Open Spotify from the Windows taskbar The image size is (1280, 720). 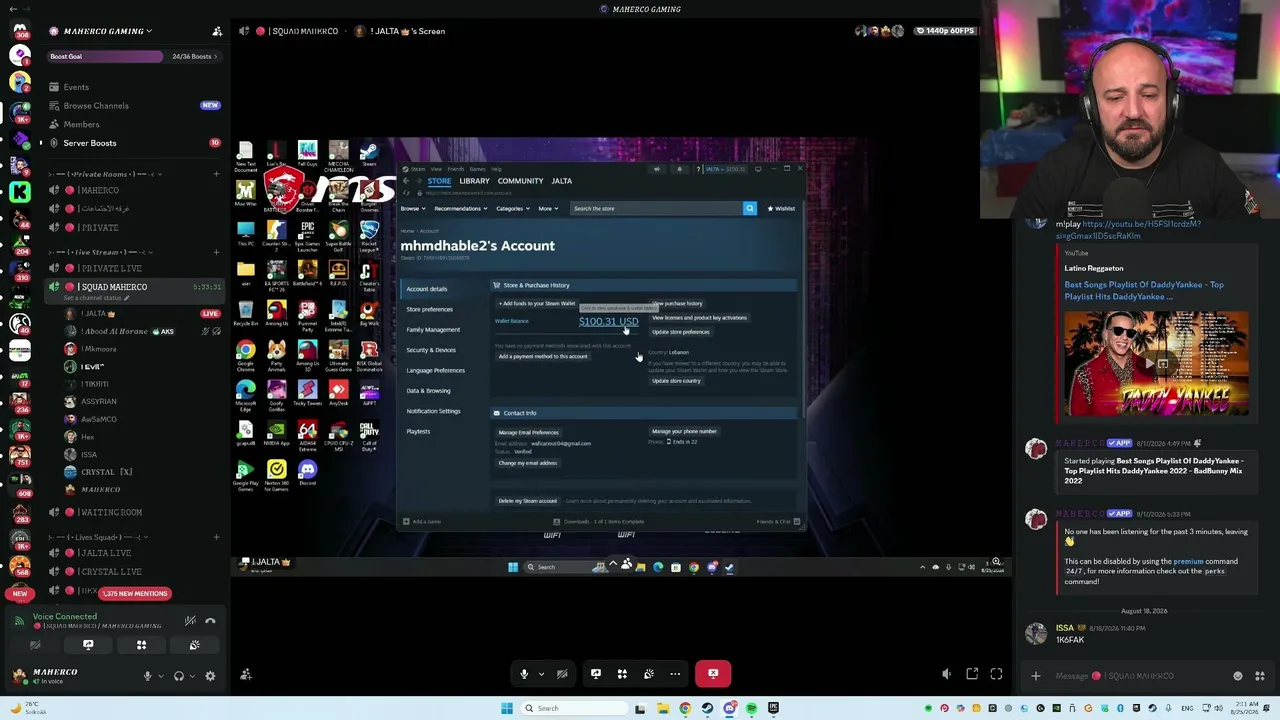click(x=751, y=708)
